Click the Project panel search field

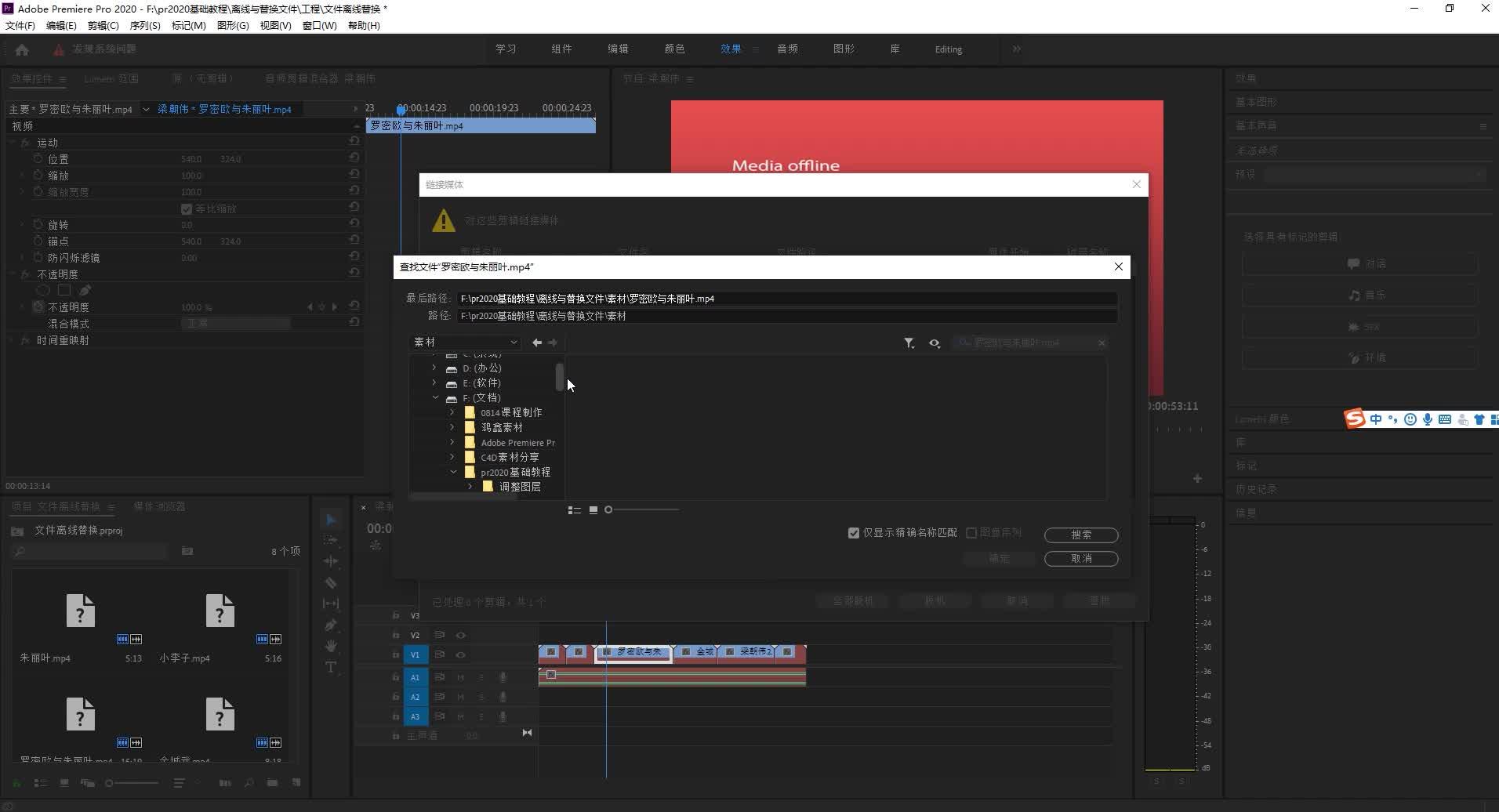[x=91, y=551]
